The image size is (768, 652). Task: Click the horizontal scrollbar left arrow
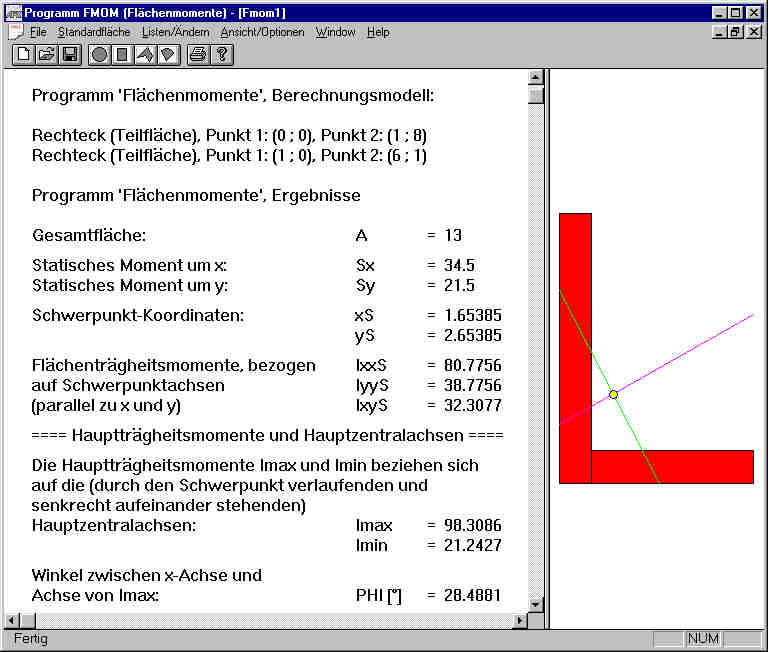(x=13, y=621)
